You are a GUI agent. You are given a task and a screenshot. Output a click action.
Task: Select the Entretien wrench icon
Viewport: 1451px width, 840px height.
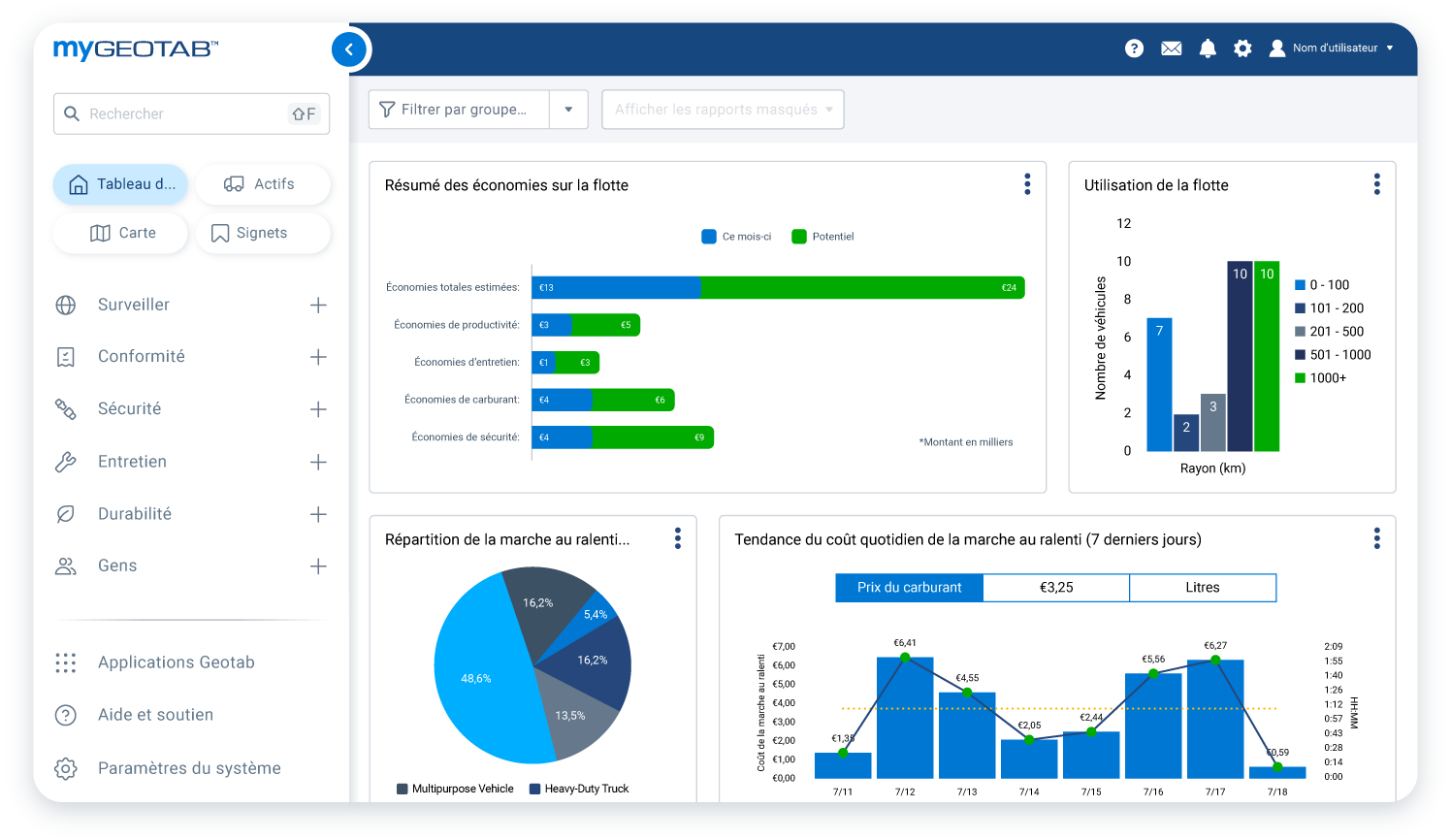(x=66, y=462)
